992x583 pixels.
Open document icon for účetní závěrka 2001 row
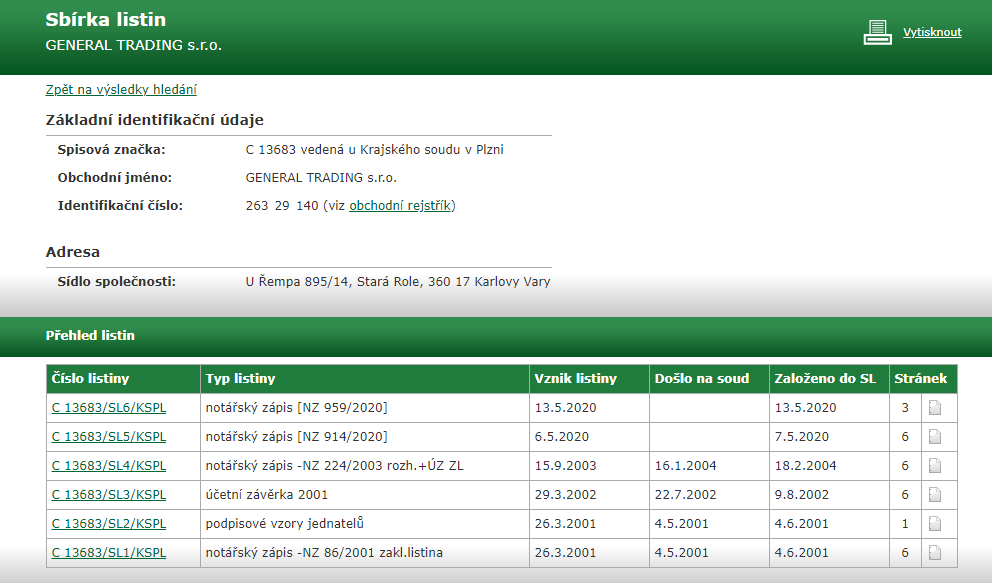[x=935, y=495]
